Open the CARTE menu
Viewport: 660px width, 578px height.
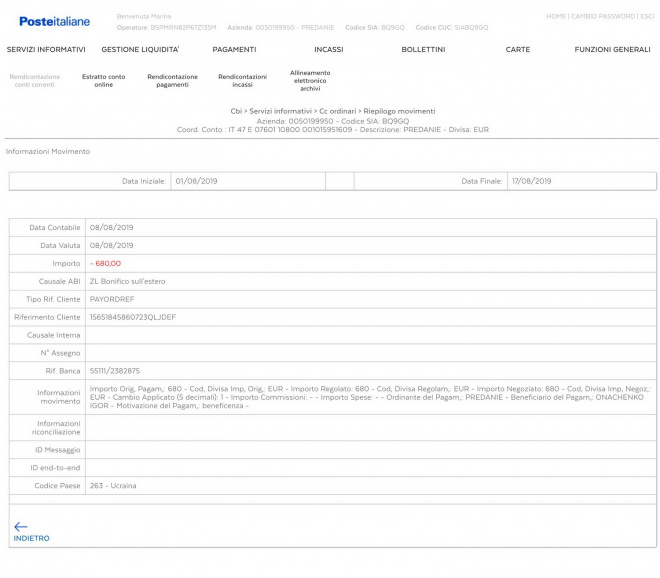517,49
